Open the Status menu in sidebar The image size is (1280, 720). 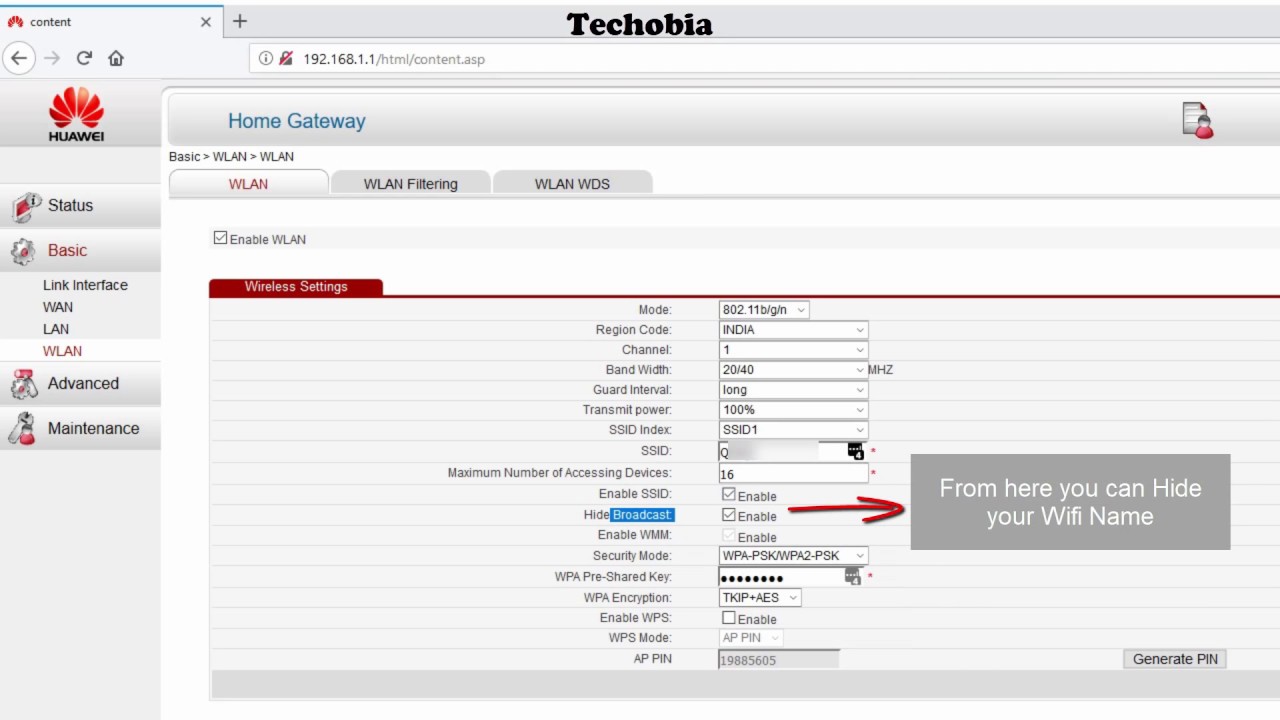point(80,206)
